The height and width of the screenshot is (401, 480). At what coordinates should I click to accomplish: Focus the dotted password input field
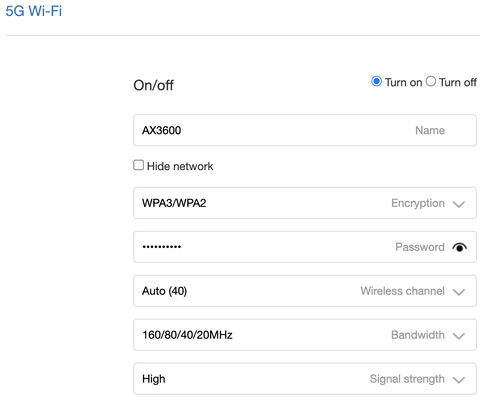click(305, 247)
